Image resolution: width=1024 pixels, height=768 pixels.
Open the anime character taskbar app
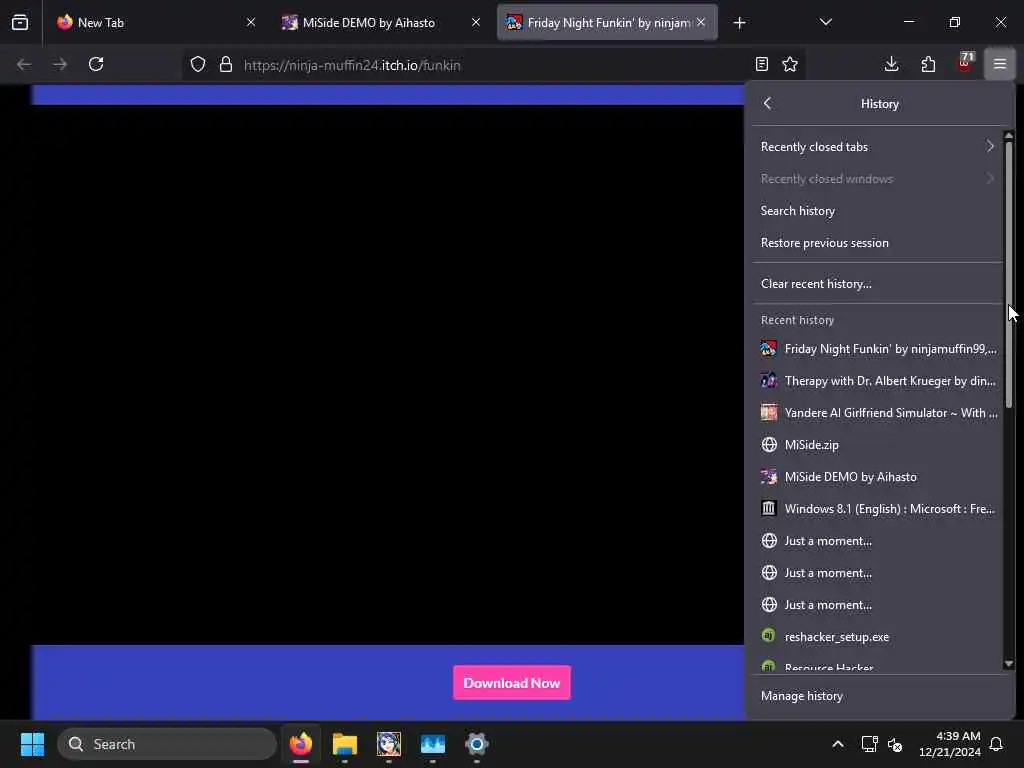(389, 744)
